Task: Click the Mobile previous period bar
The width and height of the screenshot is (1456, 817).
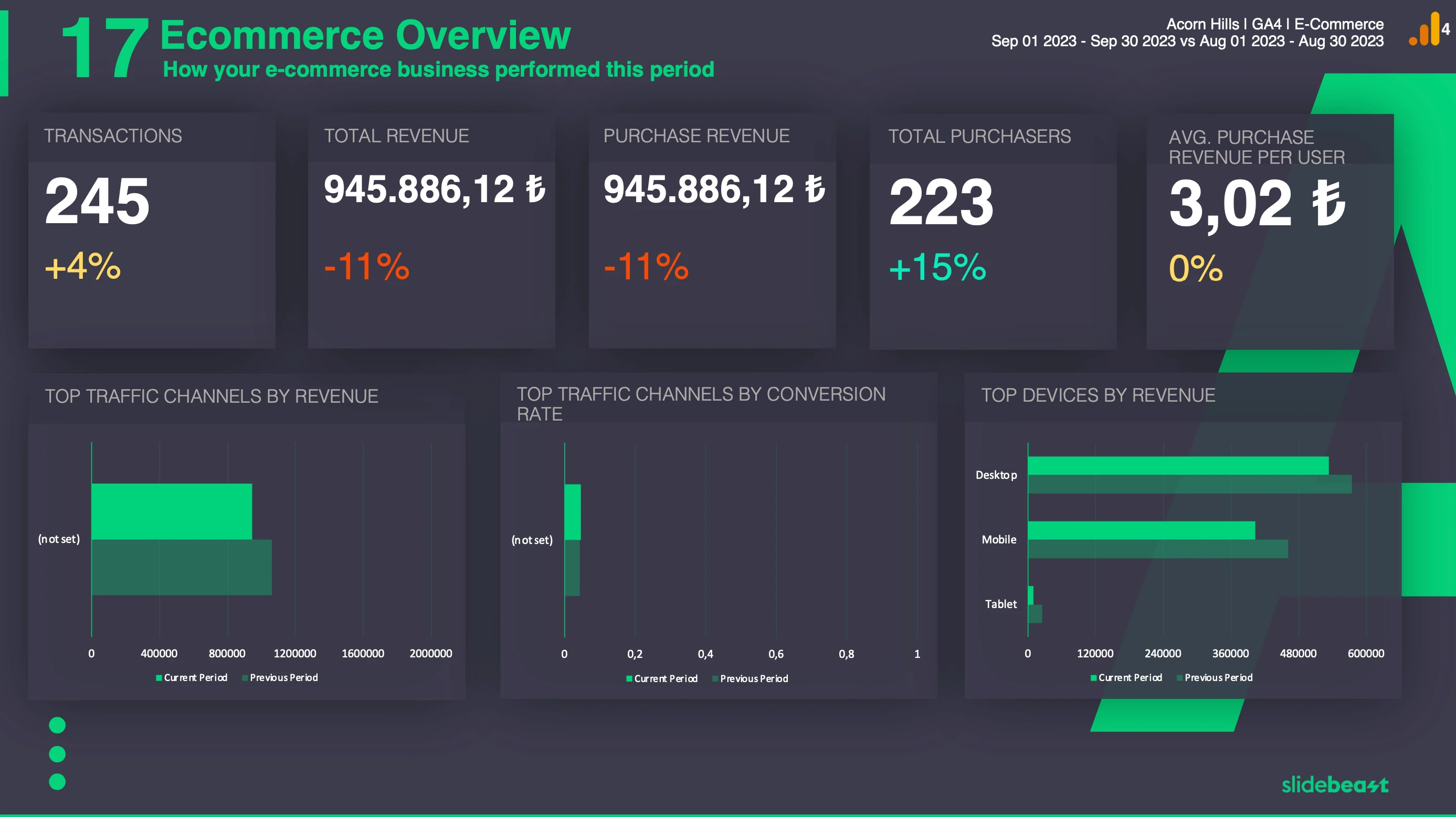Action: click(1158, 549)
